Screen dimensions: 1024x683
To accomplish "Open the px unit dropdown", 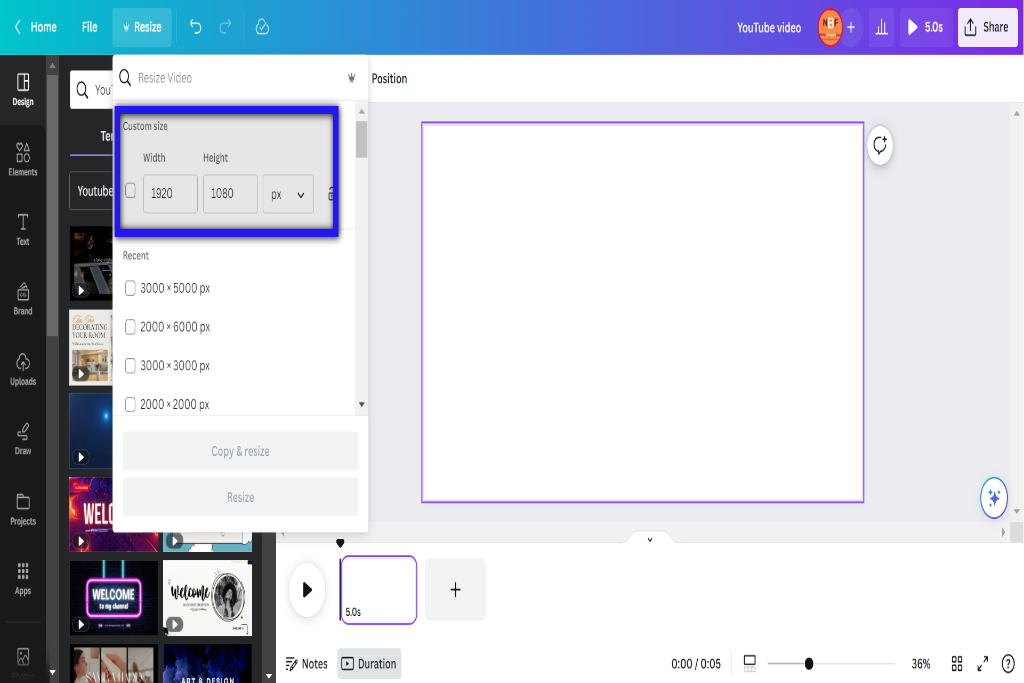I will tap(288, 194).
